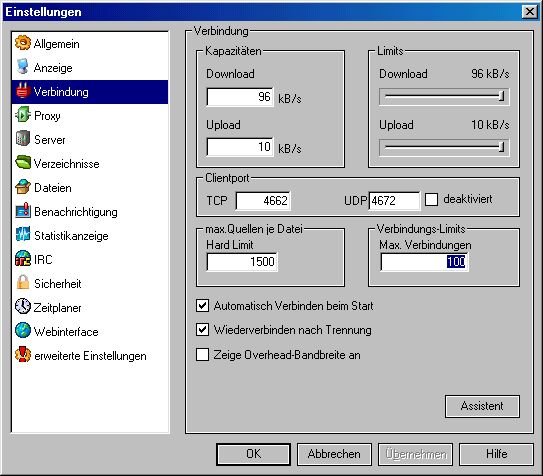Screen dimensions: 543x476
Task: Open the Allgemein settings icon
Action: [23, 43]
